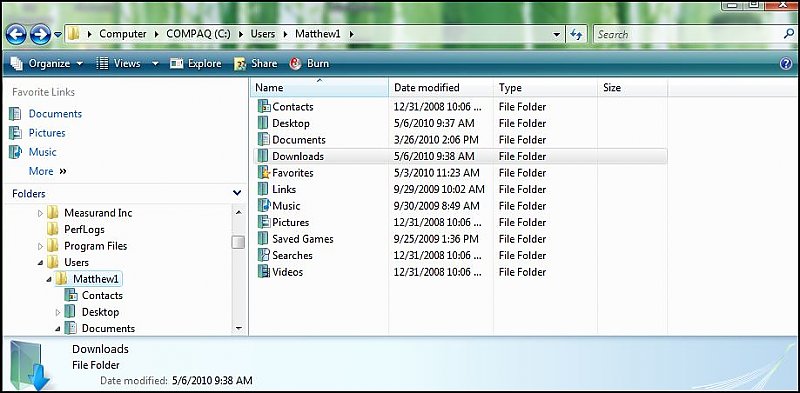
Task: Click the folder icon in address bar
Action: pyautogui.click(x=74, y=34)
